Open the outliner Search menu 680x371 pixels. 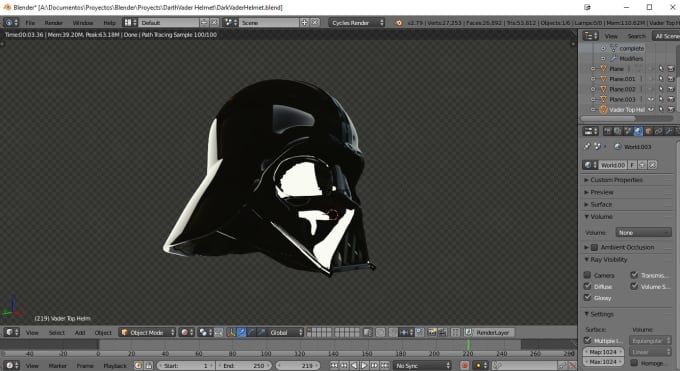point(636,36)
